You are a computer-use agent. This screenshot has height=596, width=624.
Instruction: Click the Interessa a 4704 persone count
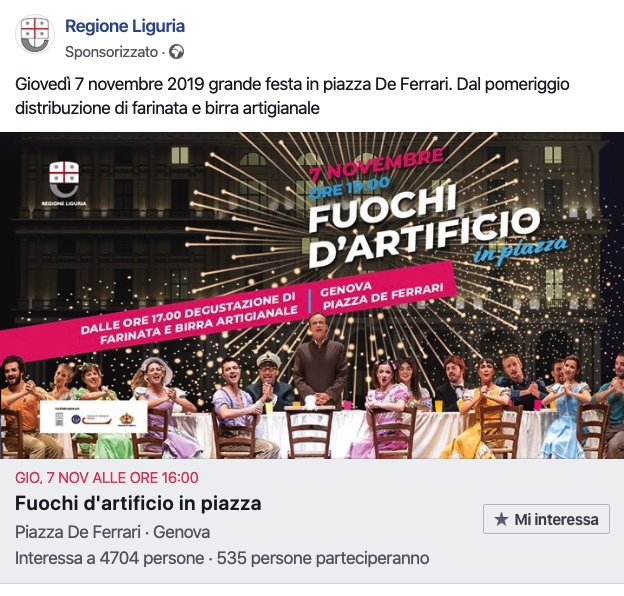click(x=109, y=558)
